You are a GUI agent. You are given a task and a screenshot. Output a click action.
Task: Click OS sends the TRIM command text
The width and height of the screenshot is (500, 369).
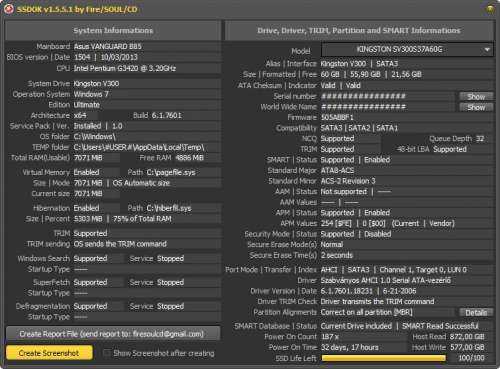pyautogui.click(x=120, y=244)
